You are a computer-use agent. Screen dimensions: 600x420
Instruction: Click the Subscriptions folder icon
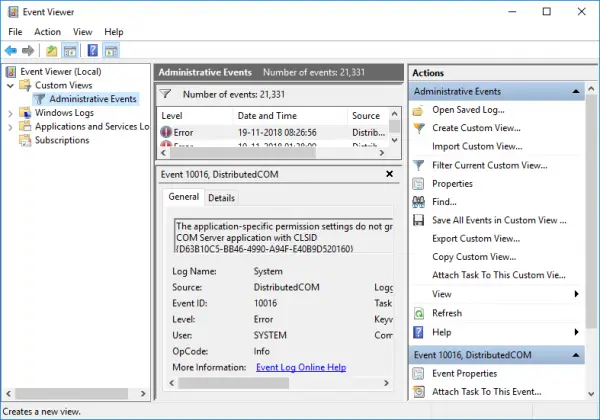point(25,140)
